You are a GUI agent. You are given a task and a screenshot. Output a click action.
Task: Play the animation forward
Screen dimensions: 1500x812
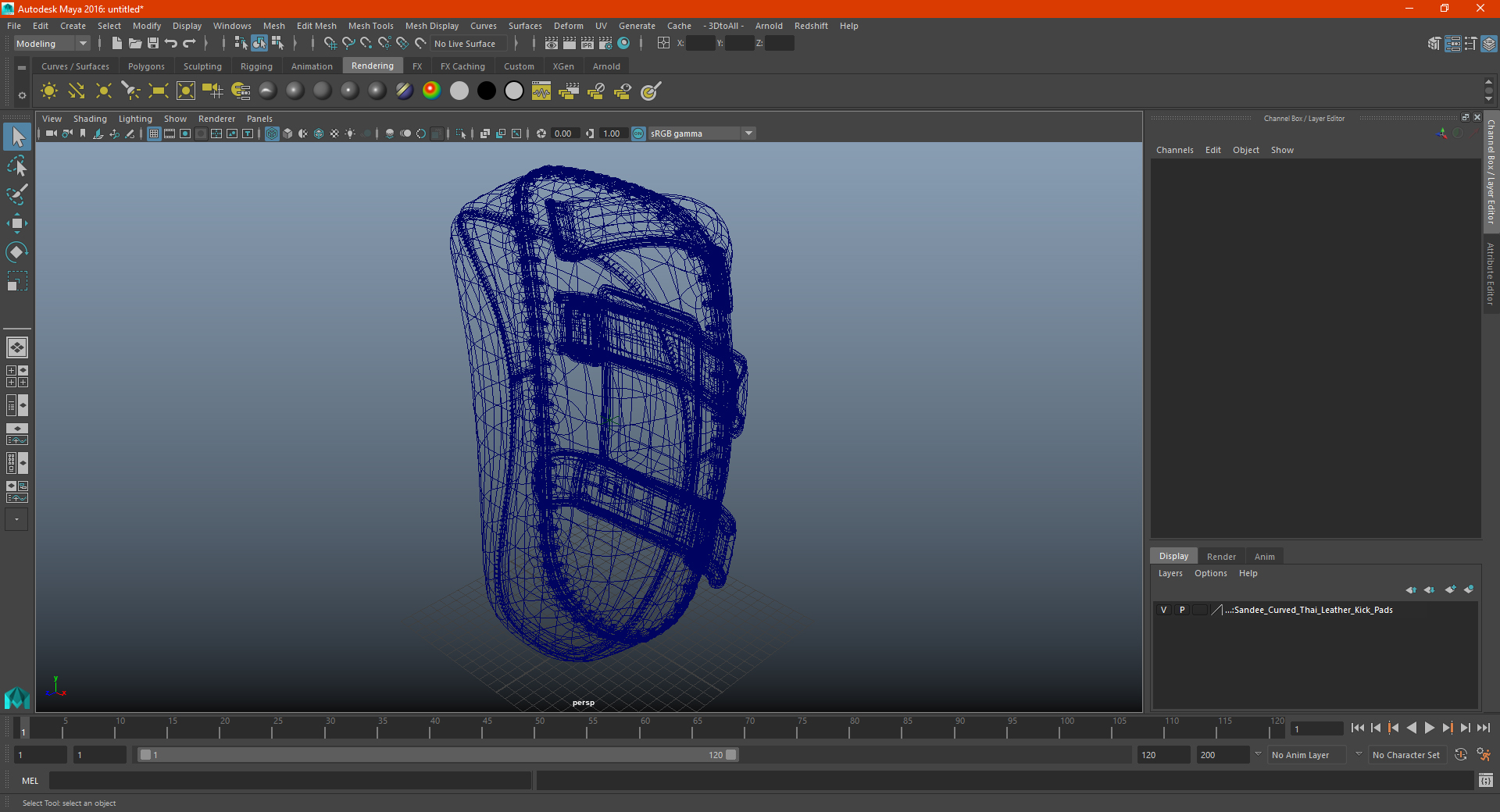point(1429,728)
